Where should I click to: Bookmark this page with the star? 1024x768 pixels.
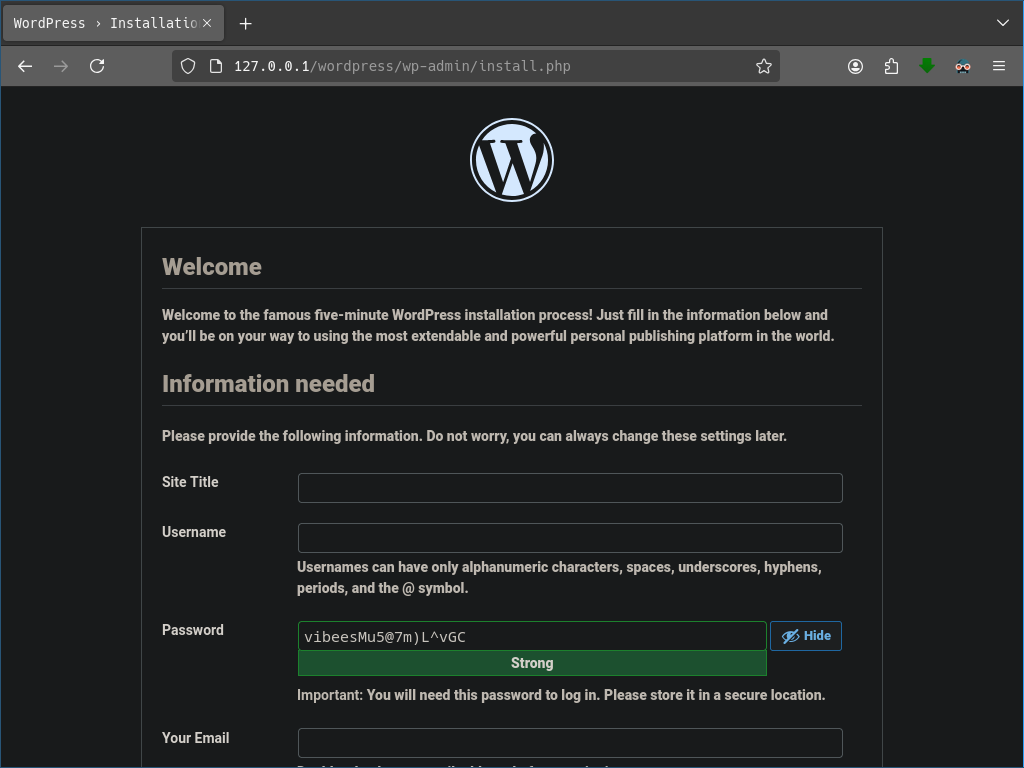(x=764, y=66)
